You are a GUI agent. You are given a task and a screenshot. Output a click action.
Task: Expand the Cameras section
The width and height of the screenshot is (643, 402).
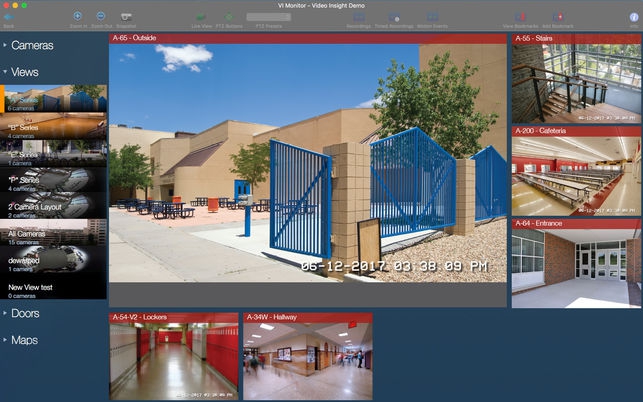pos(5,45)
